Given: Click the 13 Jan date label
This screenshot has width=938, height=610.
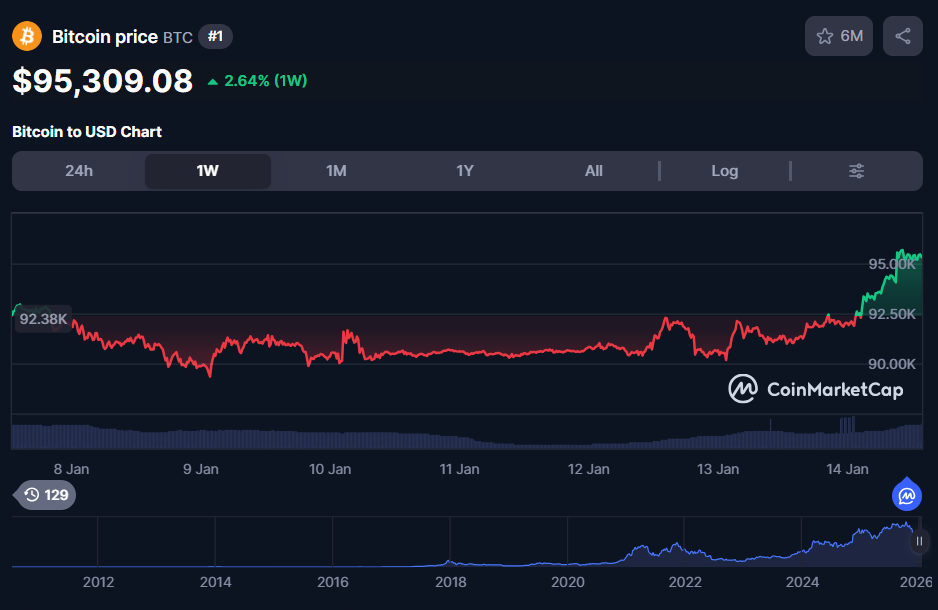Looking at the screenshot, I should (x=718, y=469).
